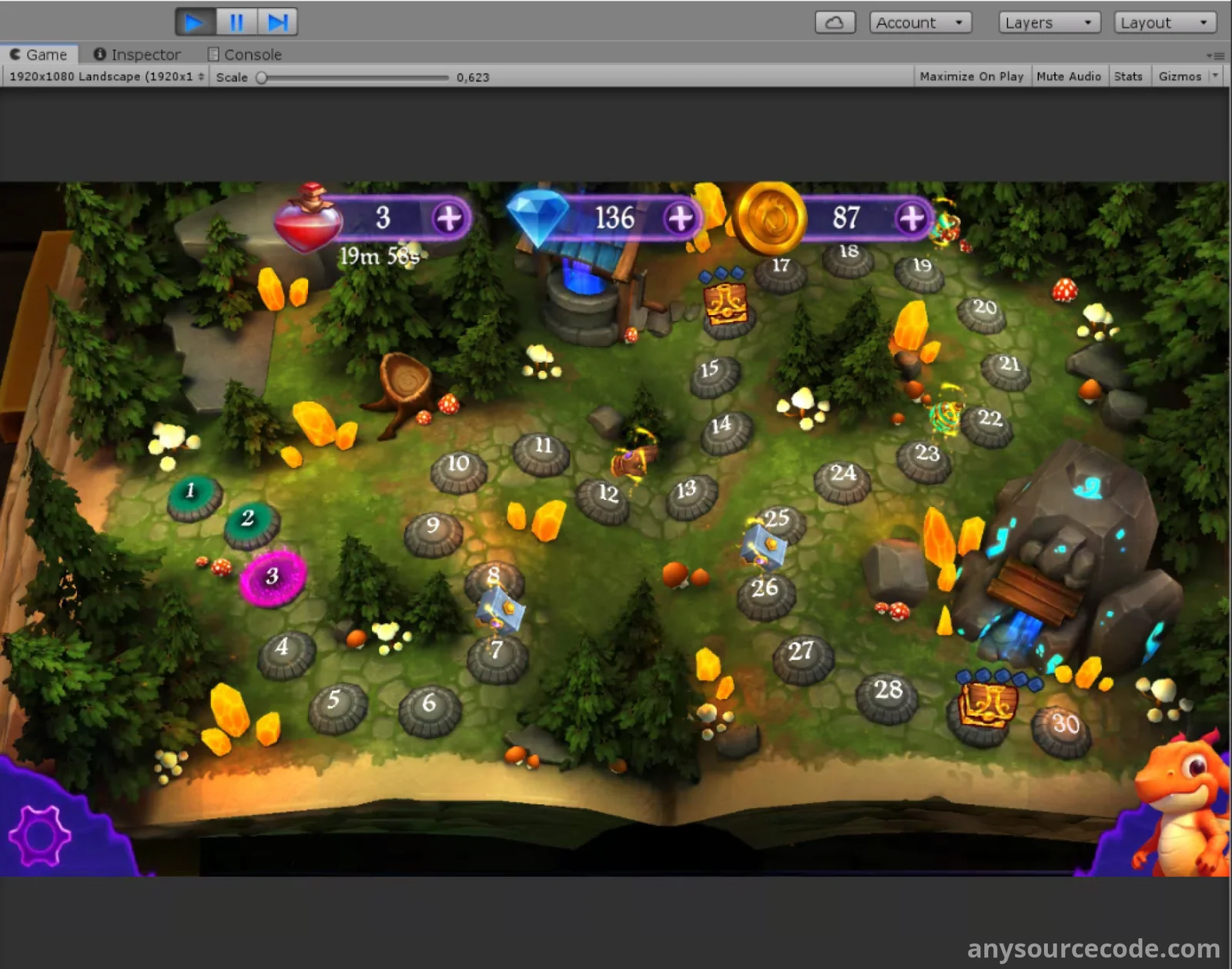Expand the Layers dropdown
Screen dimensions: 1232x969
1049,23
